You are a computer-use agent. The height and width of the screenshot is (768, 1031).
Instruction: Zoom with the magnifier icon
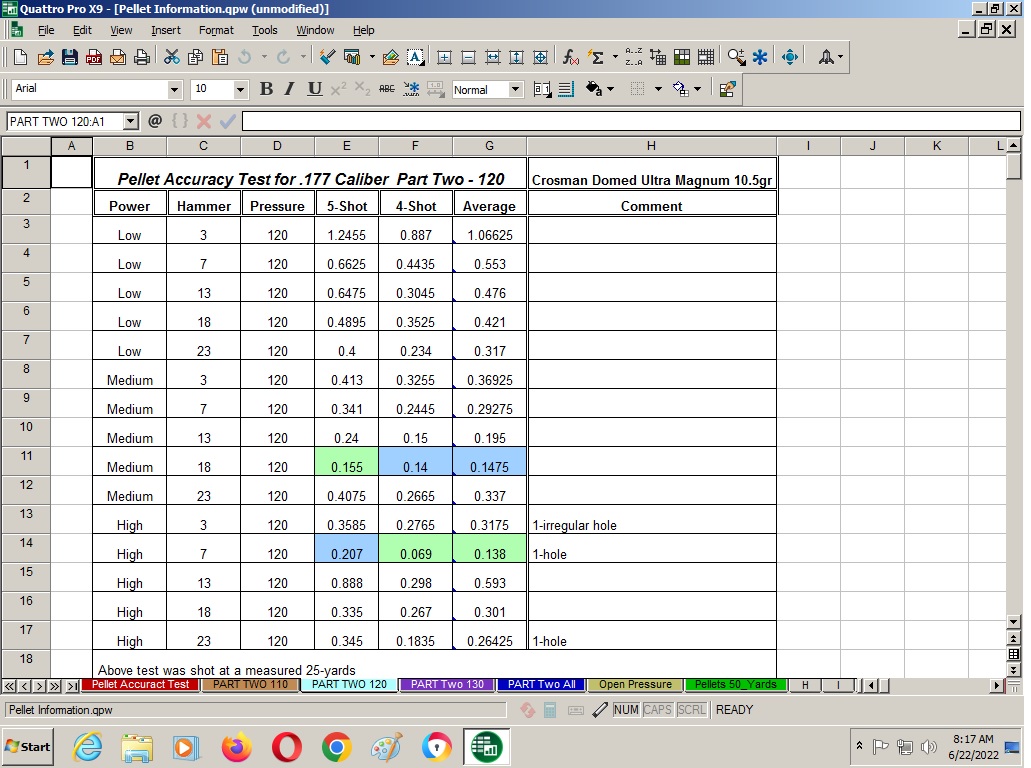pos(736,57)
